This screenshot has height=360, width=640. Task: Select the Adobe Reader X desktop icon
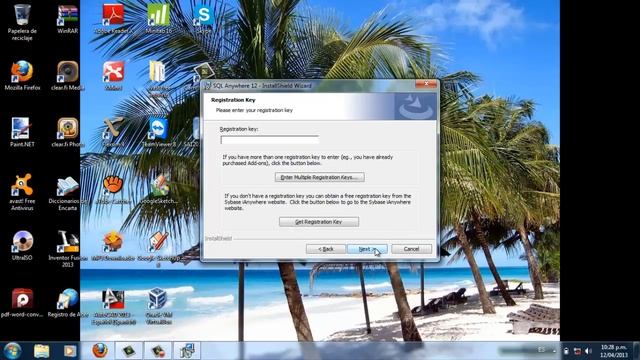tap(113, 19)
